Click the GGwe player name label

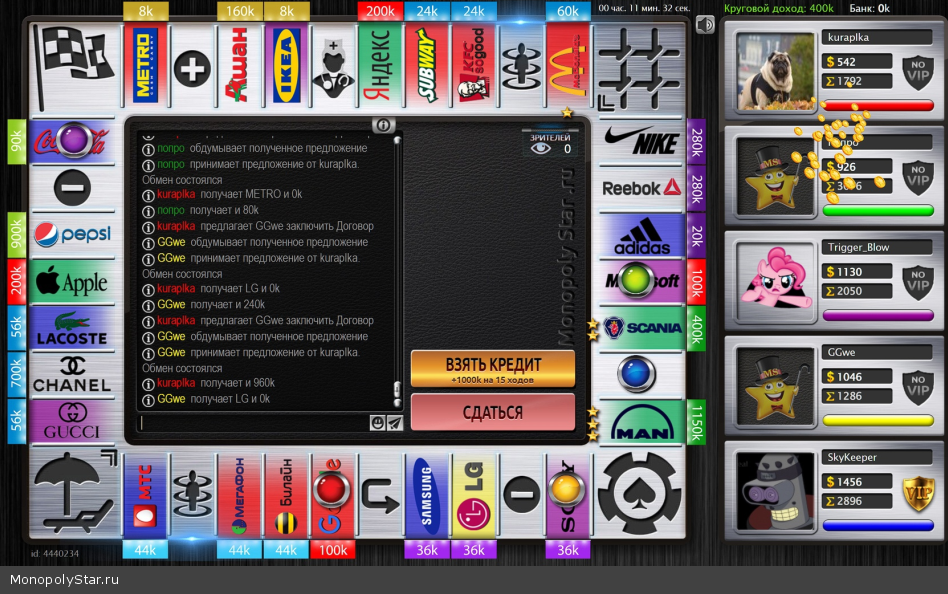(842, 352)
